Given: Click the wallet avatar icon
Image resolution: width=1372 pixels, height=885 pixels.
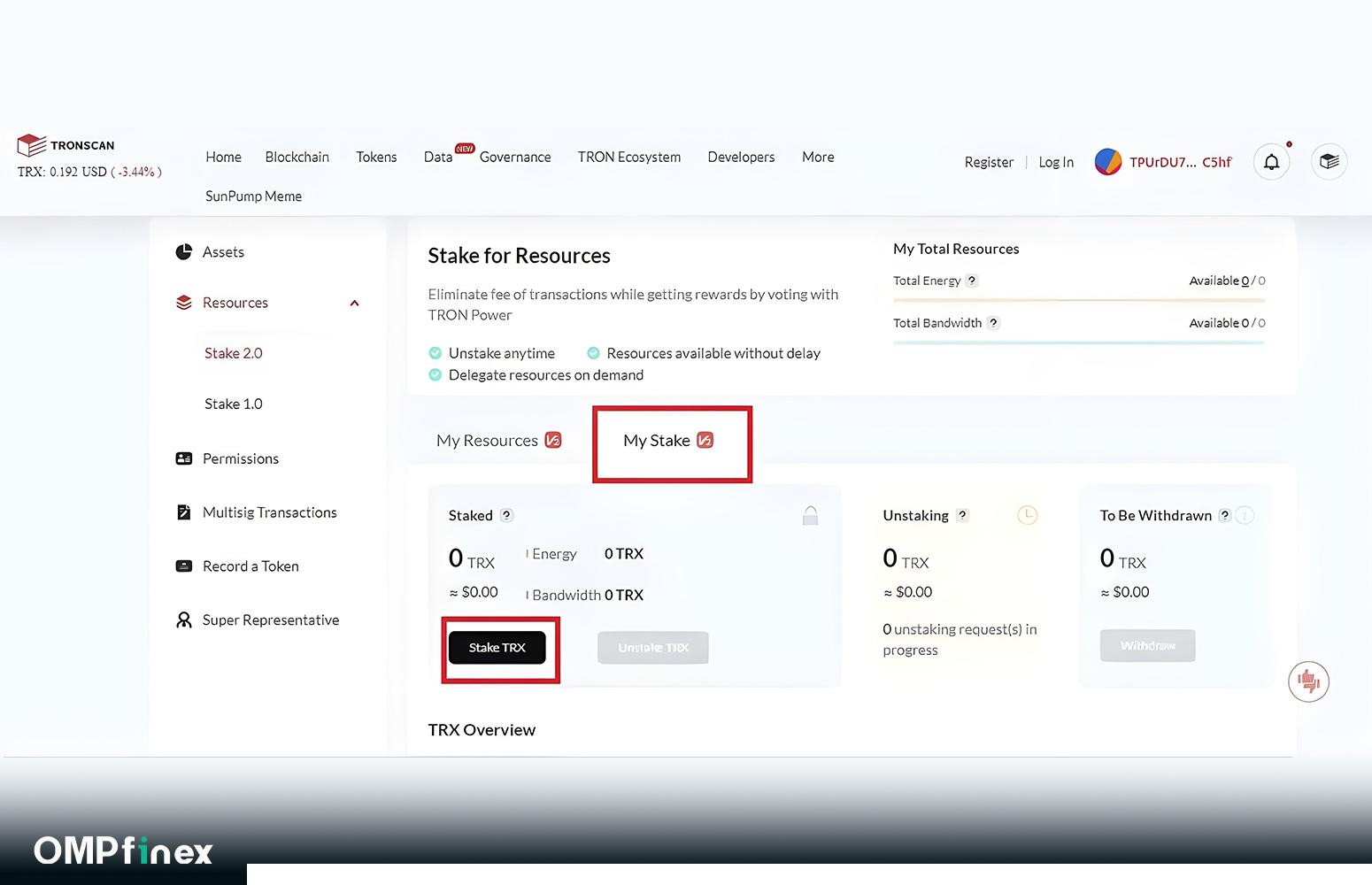Looking at the screenshot, I should (1108, 162).
